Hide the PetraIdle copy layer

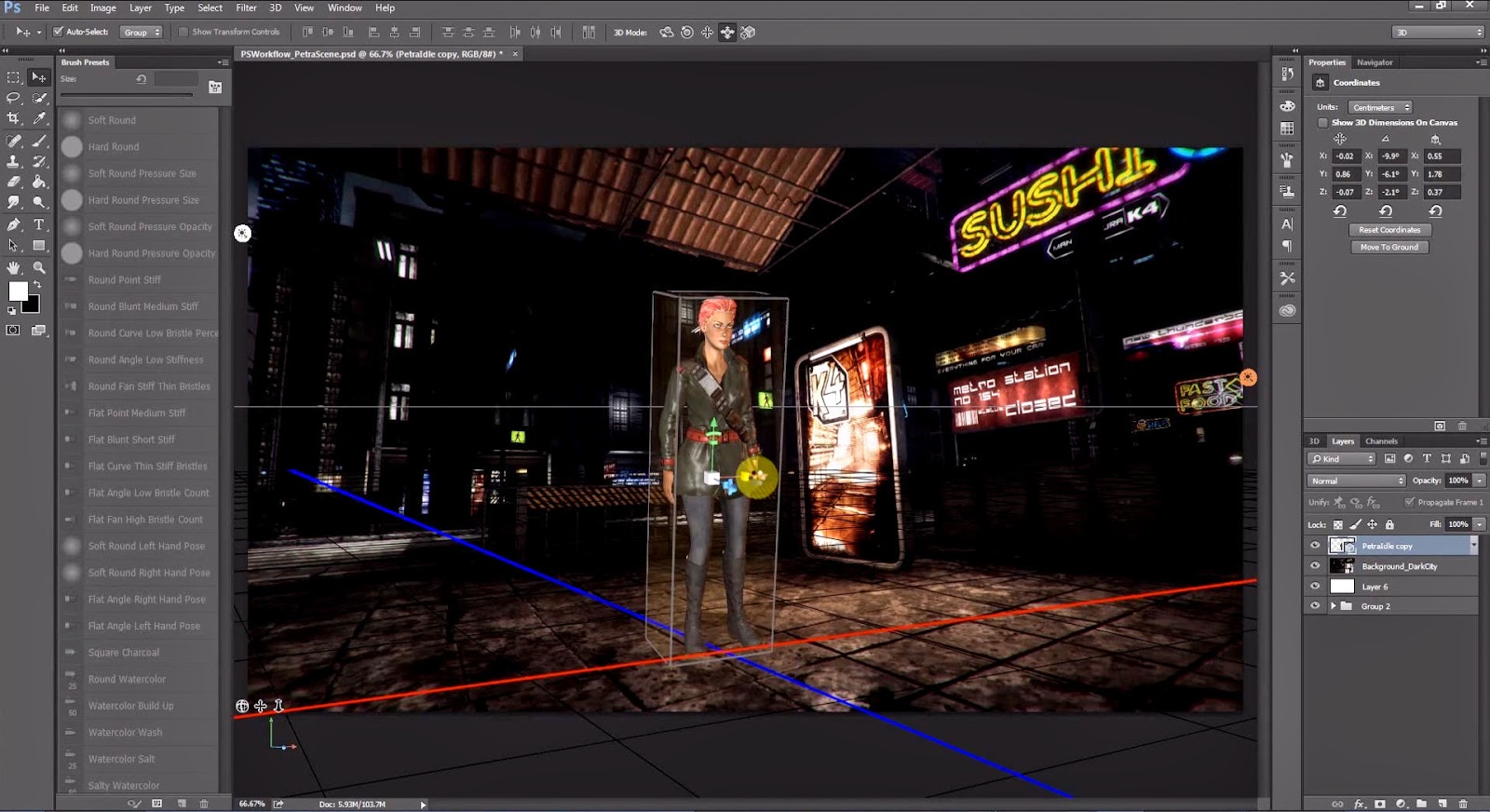coord(1315,546)
